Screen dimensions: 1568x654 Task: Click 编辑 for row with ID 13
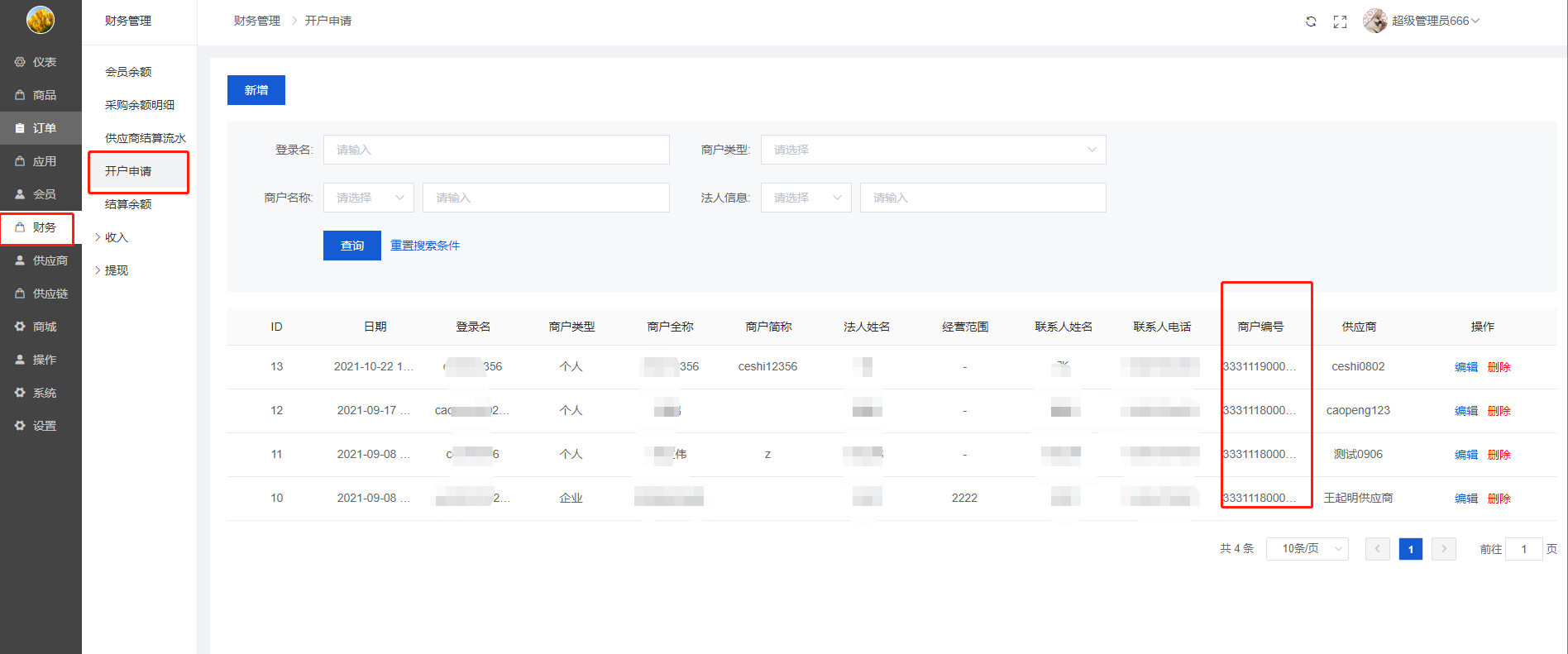click(x=1465, y=367)
